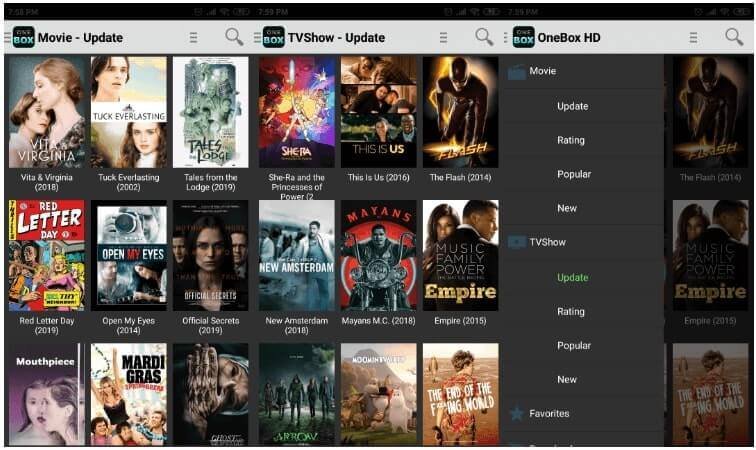Select green Update under TVShow in drawer
The height and width of the screenshot is (450, 756).
[x=572, y=277]
